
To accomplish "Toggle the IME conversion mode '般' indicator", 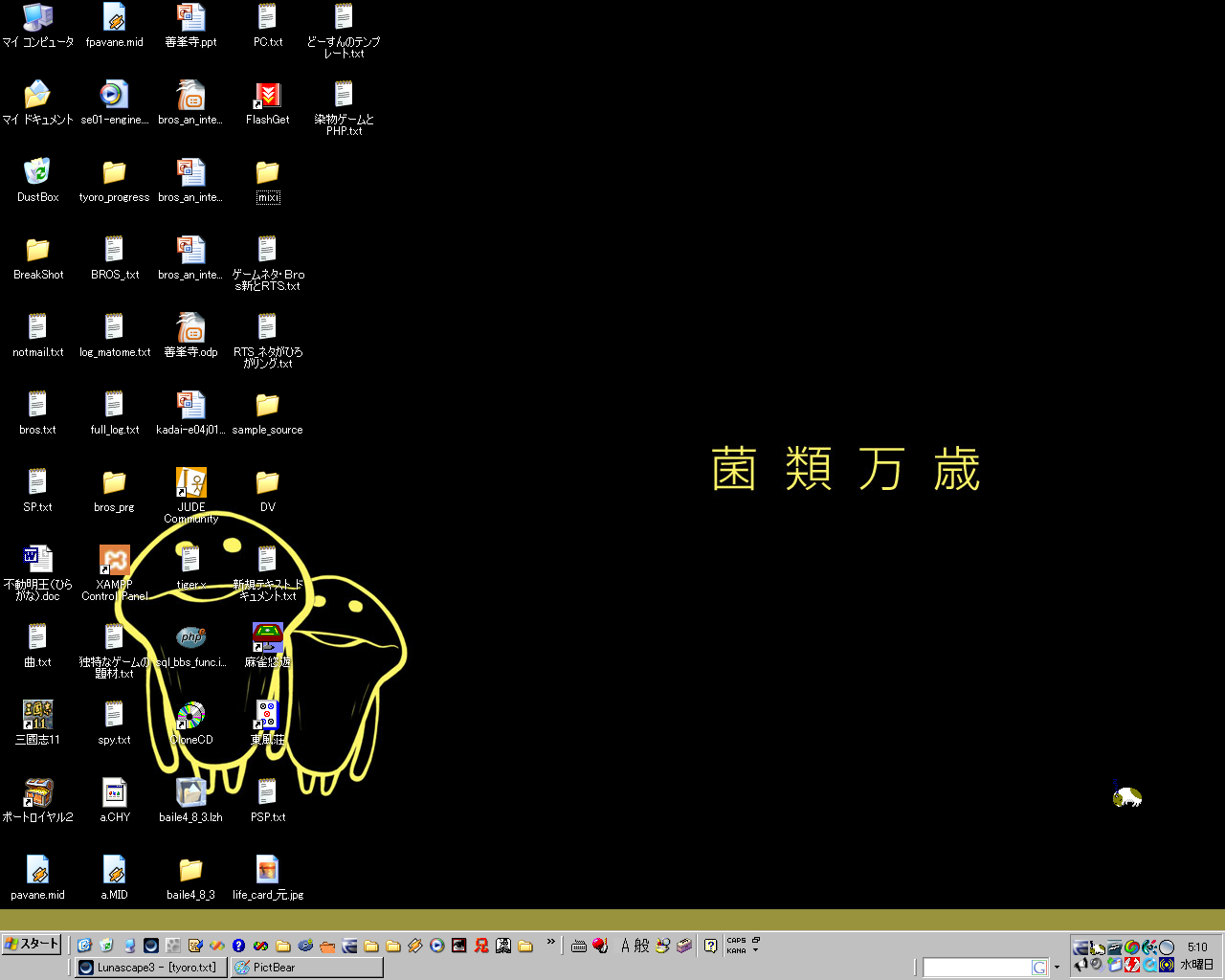I will [641, 946].
